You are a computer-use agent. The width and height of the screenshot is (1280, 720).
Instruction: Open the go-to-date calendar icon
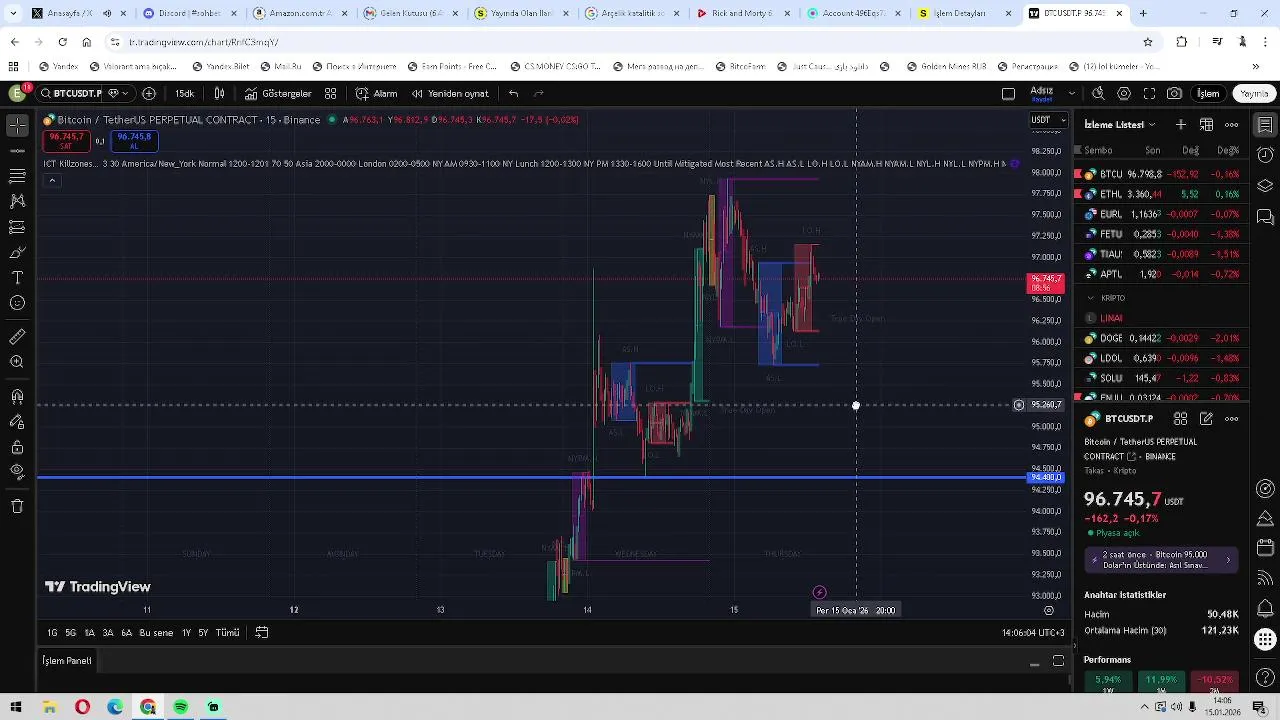click(x=262, y=632)
